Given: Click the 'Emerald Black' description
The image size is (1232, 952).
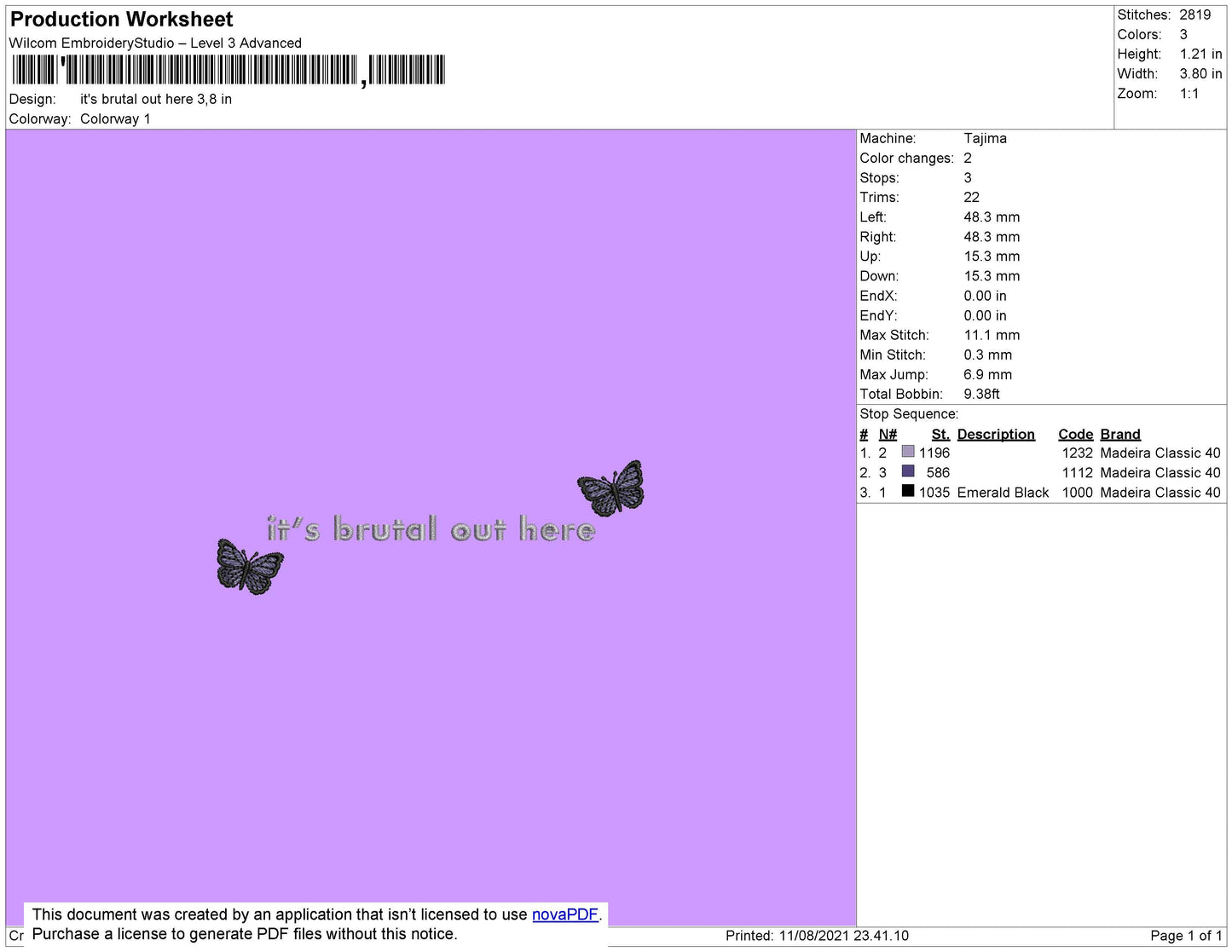Looking at the screenshot, I should pos(1003,493).
